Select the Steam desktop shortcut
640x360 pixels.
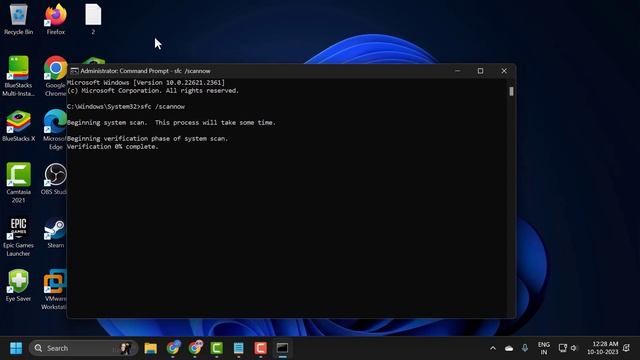point(56,233)
